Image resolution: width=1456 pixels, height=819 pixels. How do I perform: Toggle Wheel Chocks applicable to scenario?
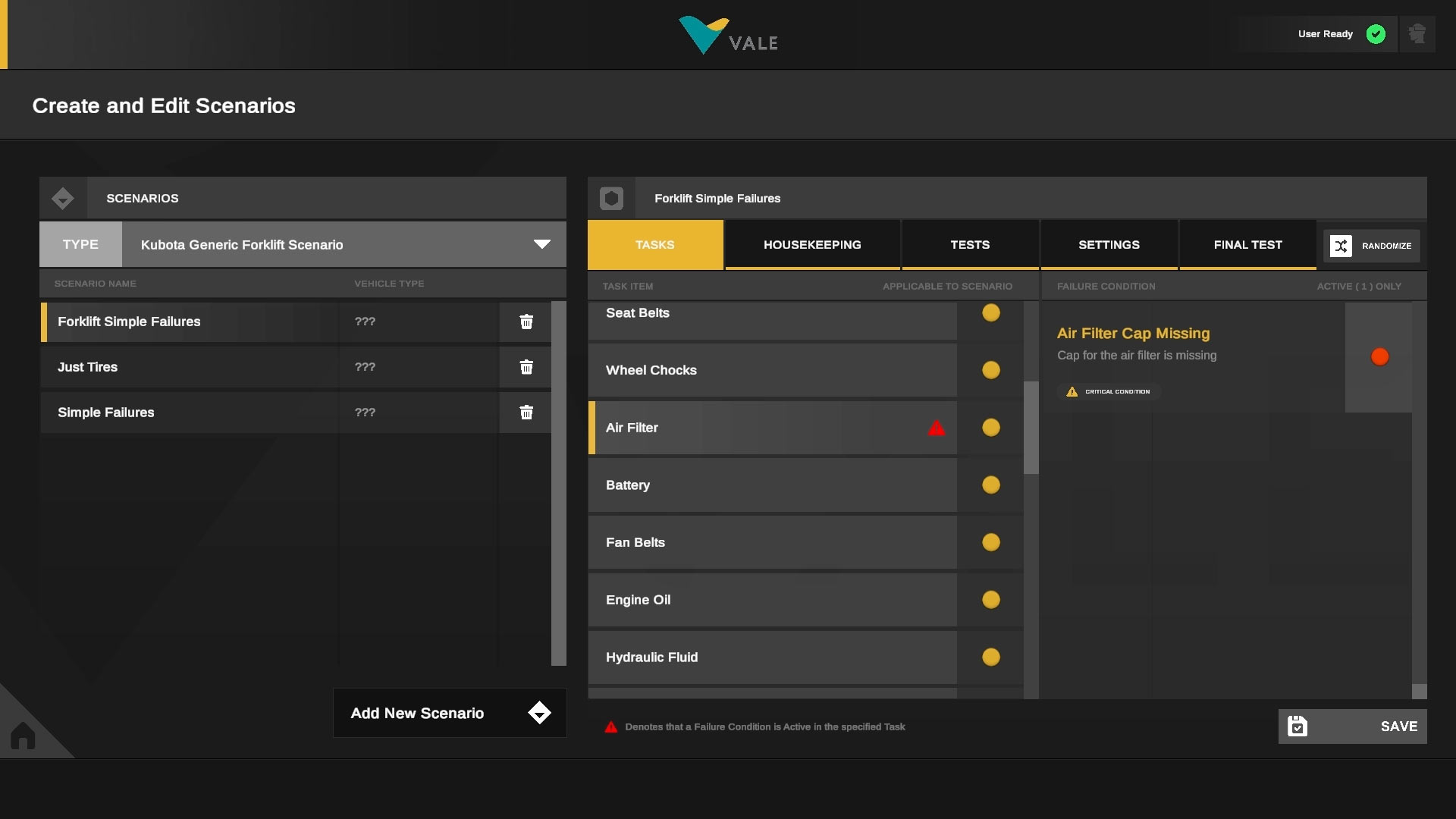pos(990,370)
